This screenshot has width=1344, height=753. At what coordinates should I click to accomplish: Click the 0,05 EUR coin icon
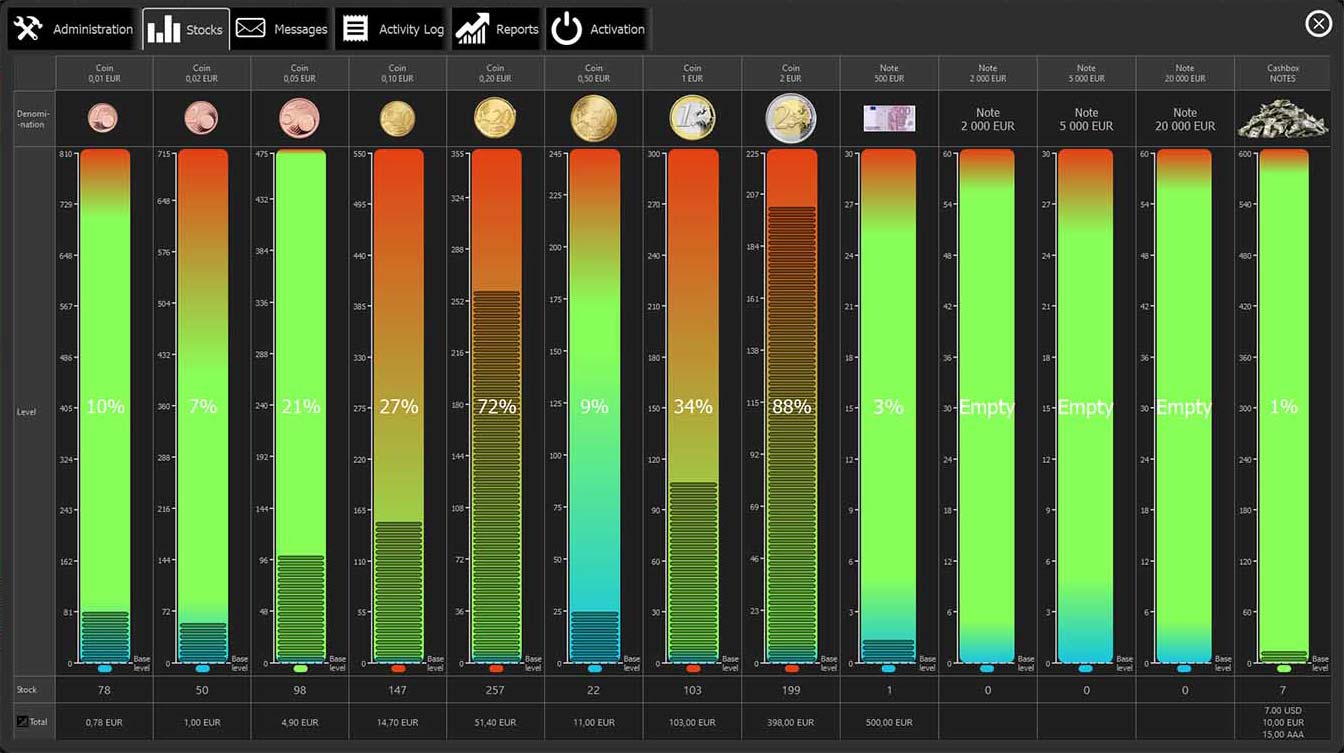pos(299,118)
